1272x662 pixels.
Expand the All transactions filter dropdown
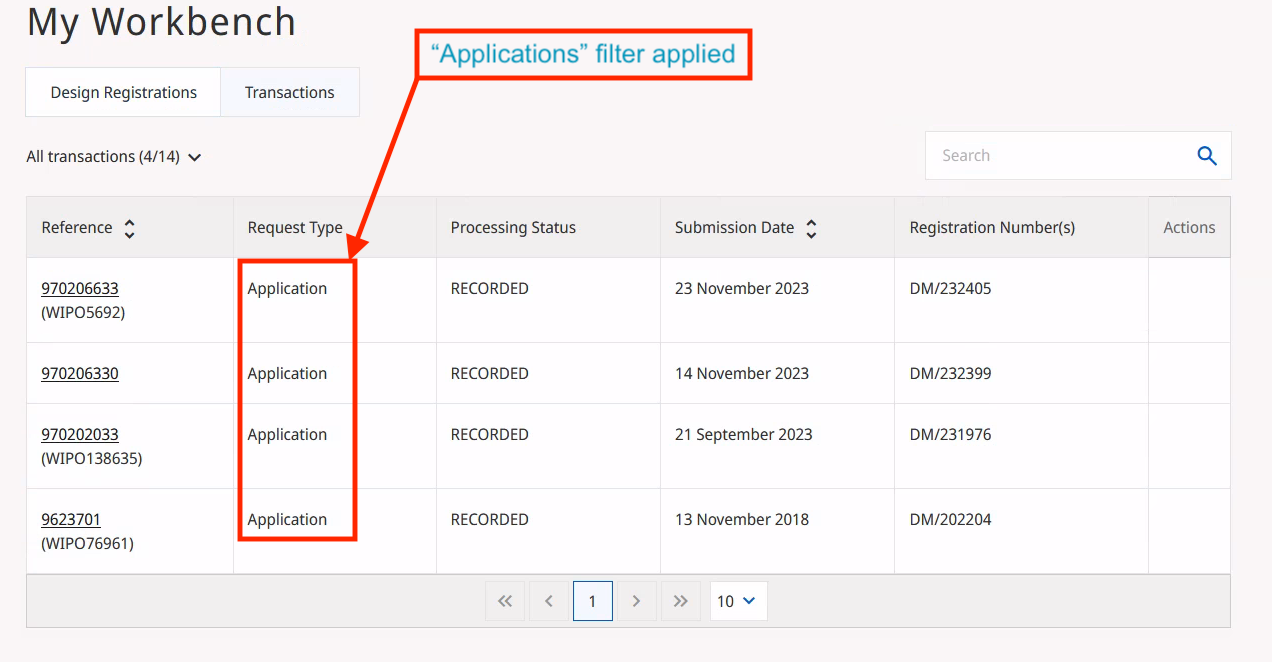[x=114, y=157]
